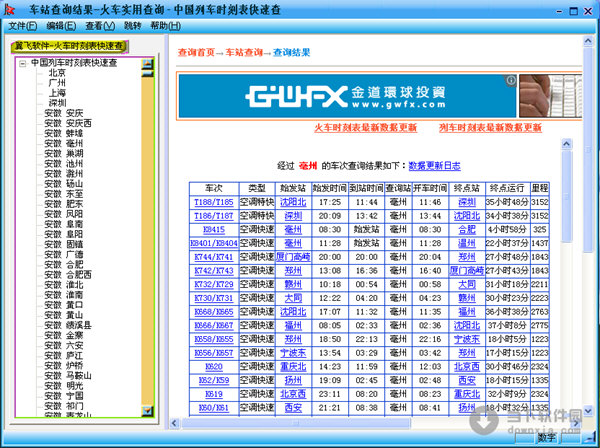Click 宁波东 terminal station in K658/K655 row
This screenshot has width=600, height=448.
pyautogui.click(x=467, y=339)
